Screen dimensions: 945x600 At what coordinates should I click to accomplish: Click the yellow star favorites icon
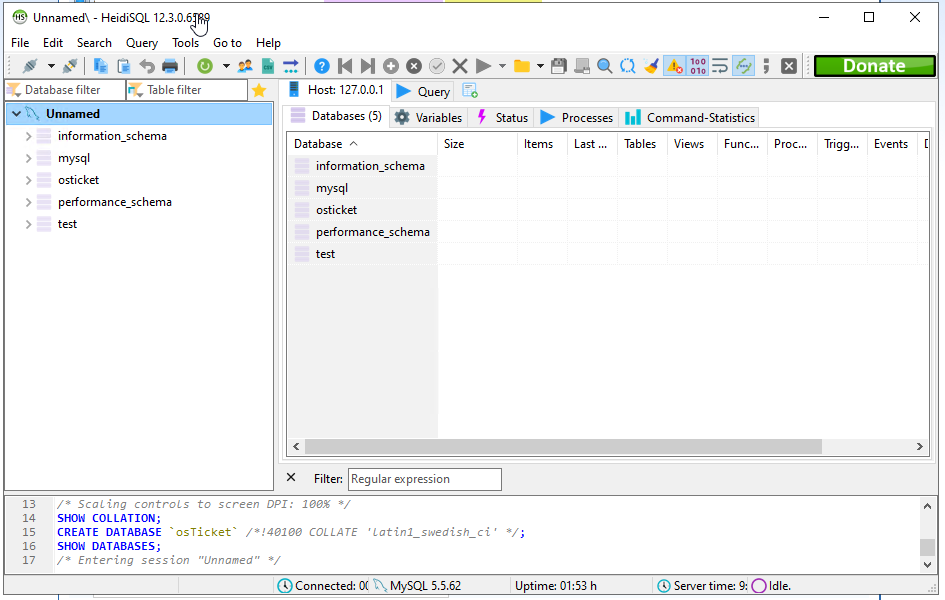pyautogui.click(x=259, y=90)
